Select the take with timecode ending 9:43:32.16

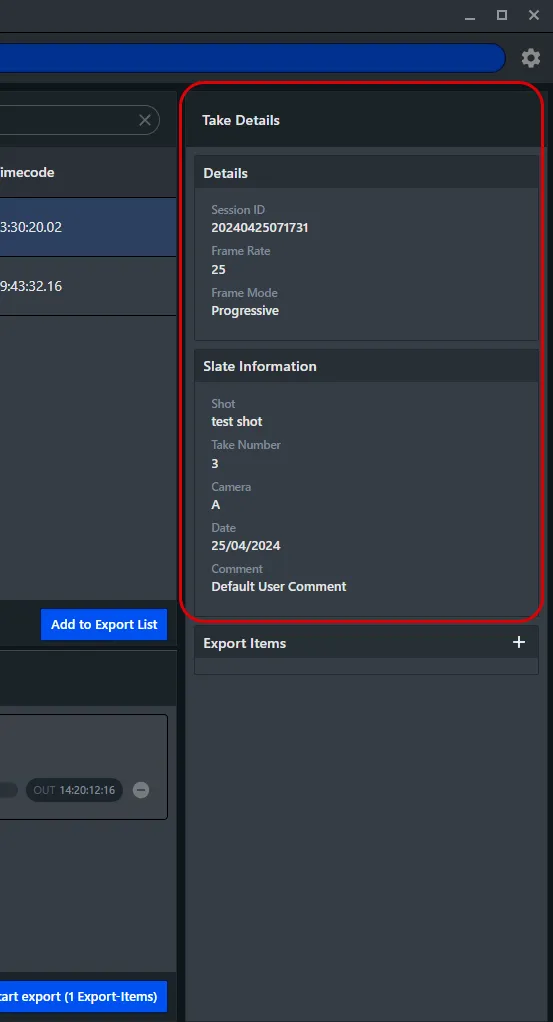click(x=88, y=286)
